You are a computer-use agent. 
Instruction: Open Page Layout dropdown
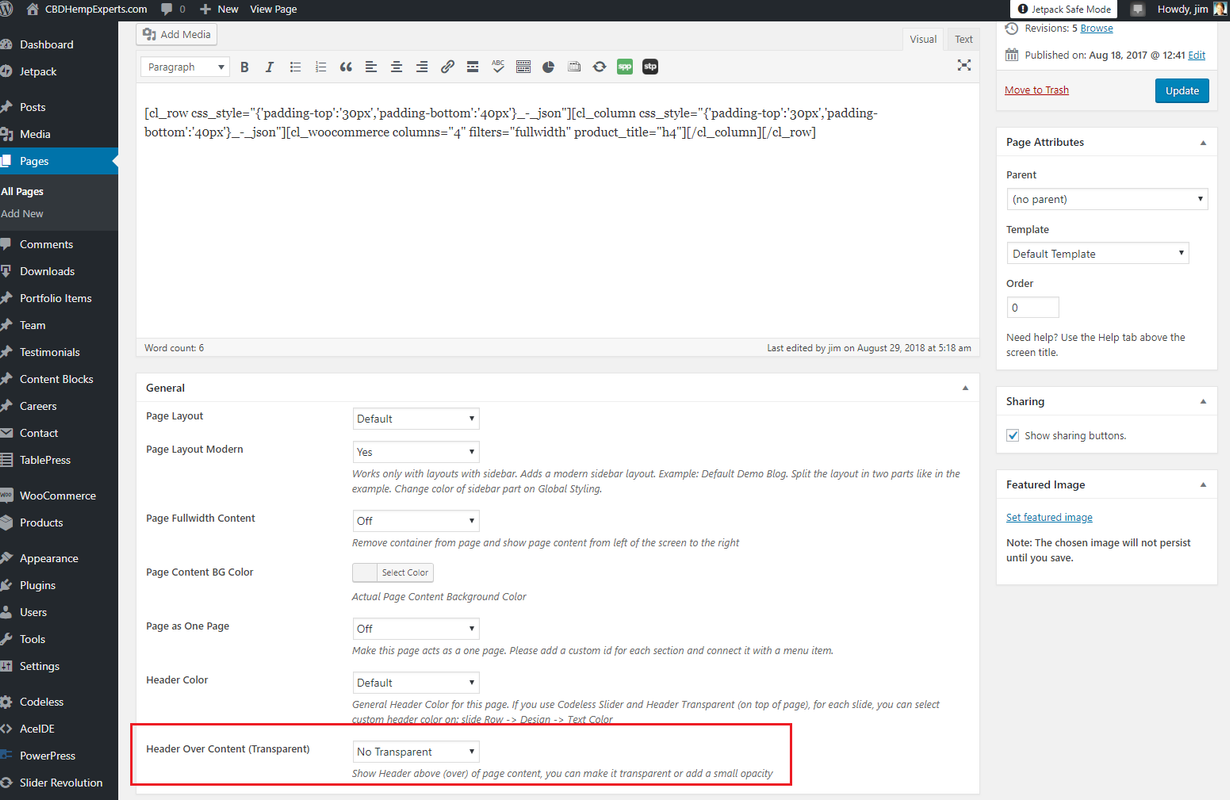(x=416, y=419)
